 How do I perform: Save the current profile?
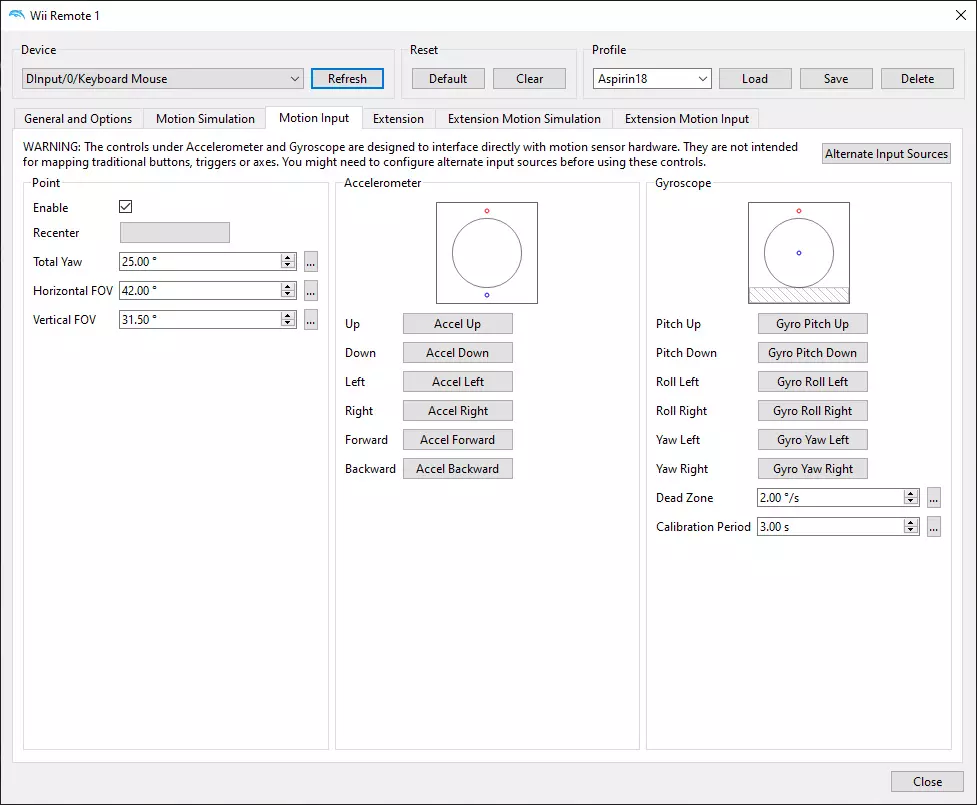836,79
